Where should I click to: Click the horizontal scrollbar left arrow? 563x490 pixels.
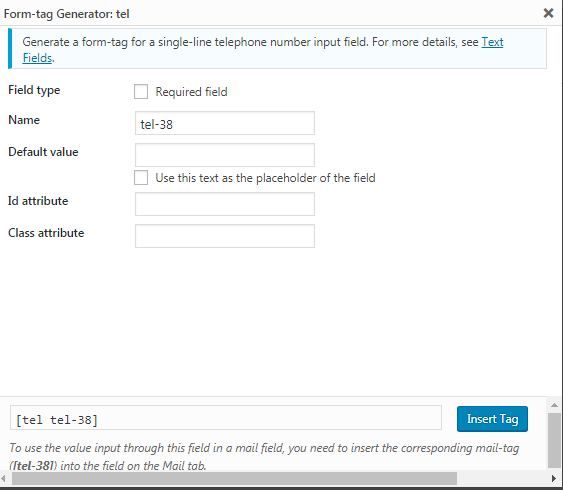[x=4, y=478]
